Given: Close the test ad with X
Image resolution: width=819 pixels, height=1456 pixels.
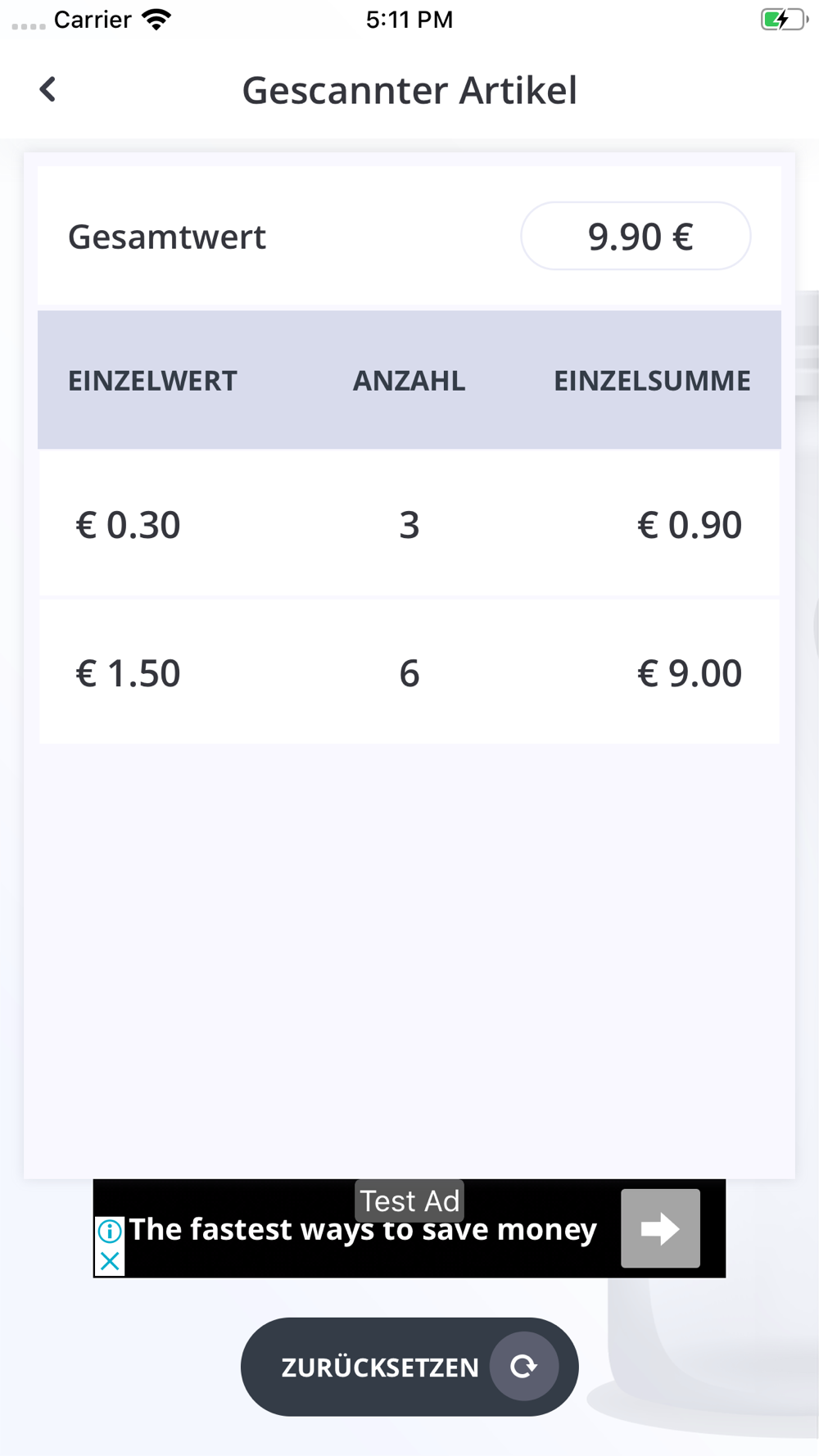Looking at the screenshot, I should coord(110,1261).
